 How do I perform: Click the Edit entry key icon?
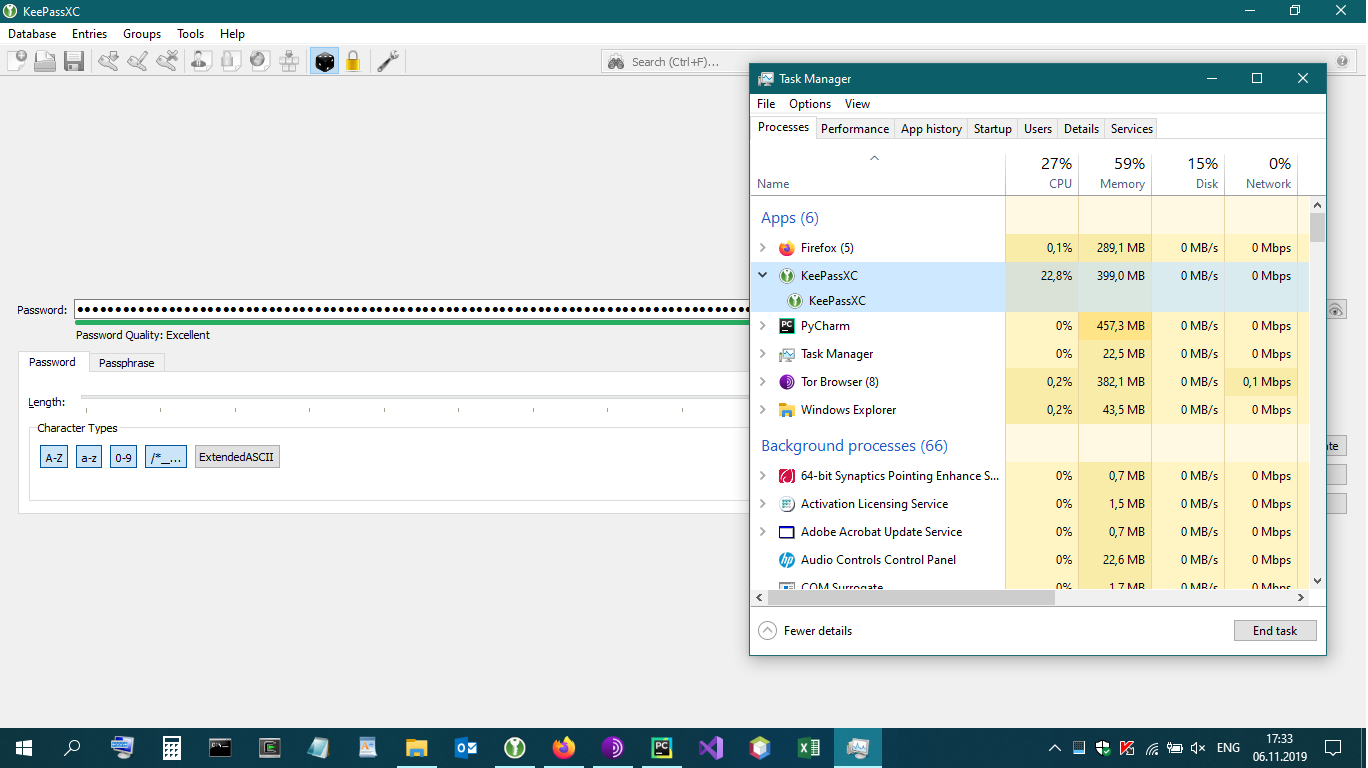pyautogui.click(x=138, y=61)
